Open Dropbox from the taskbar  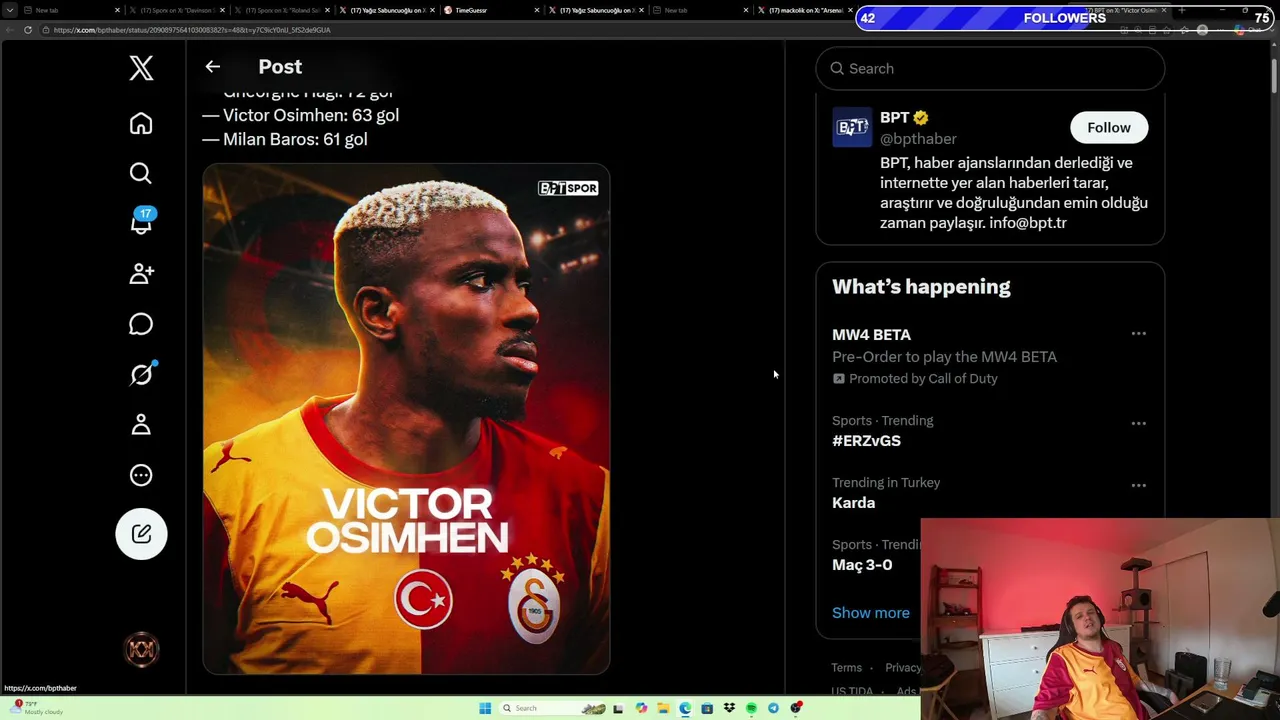coord(729,708)
